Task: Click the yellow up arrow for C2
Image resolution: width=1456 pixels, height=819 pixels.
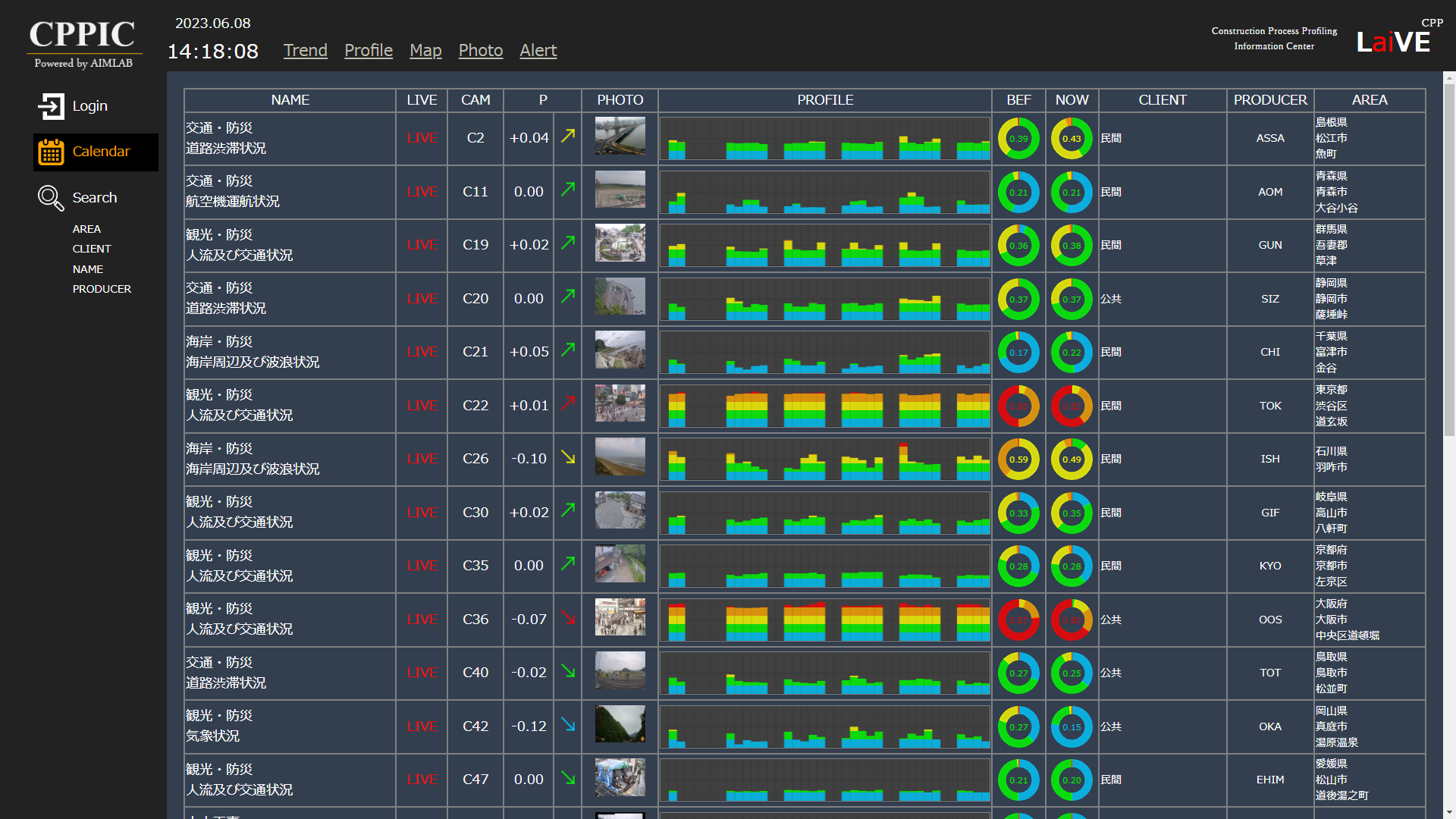Action: point(568,136)
